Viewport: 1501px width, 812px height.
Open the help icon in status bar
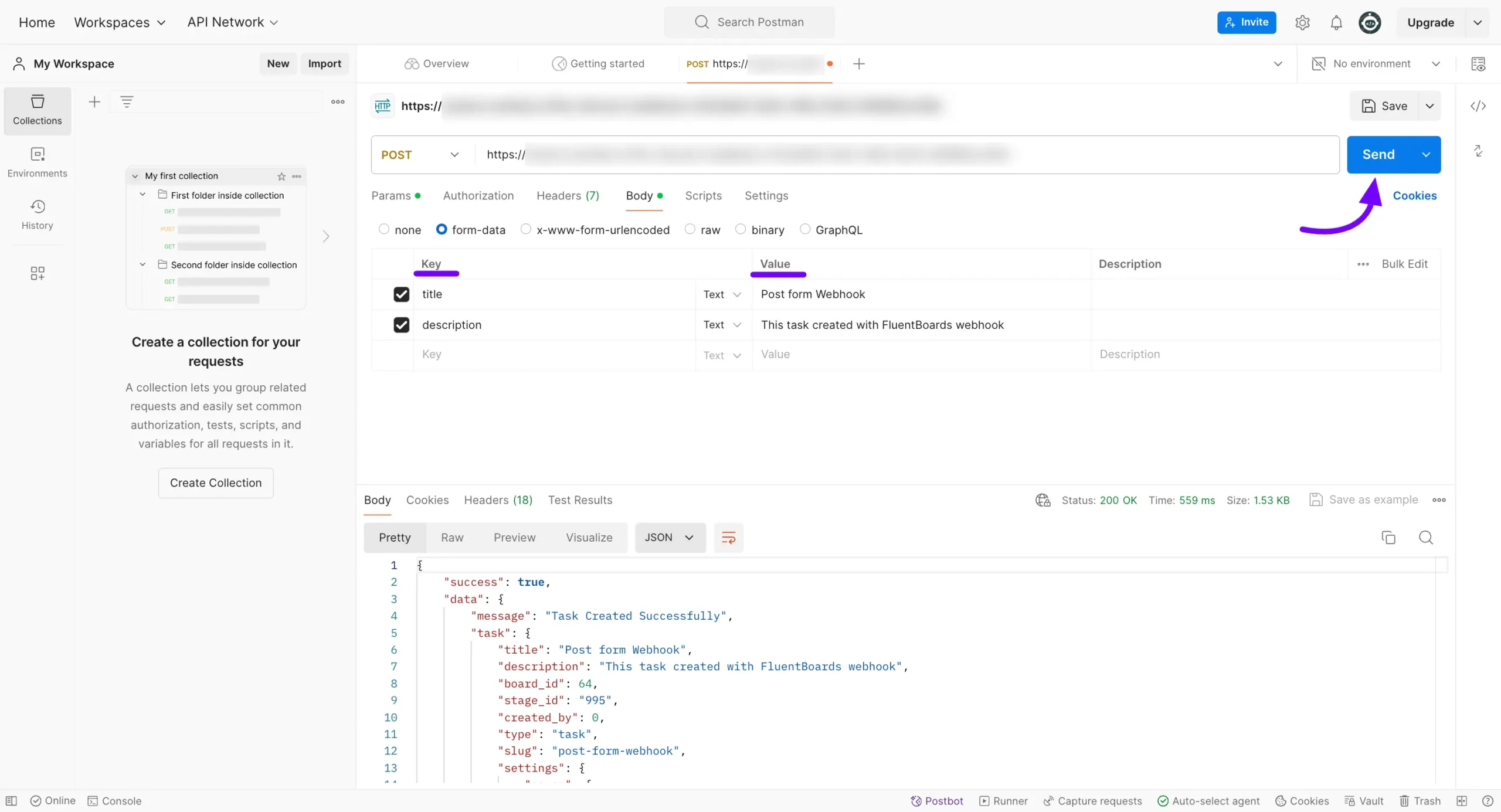(x=1488, y=801)
